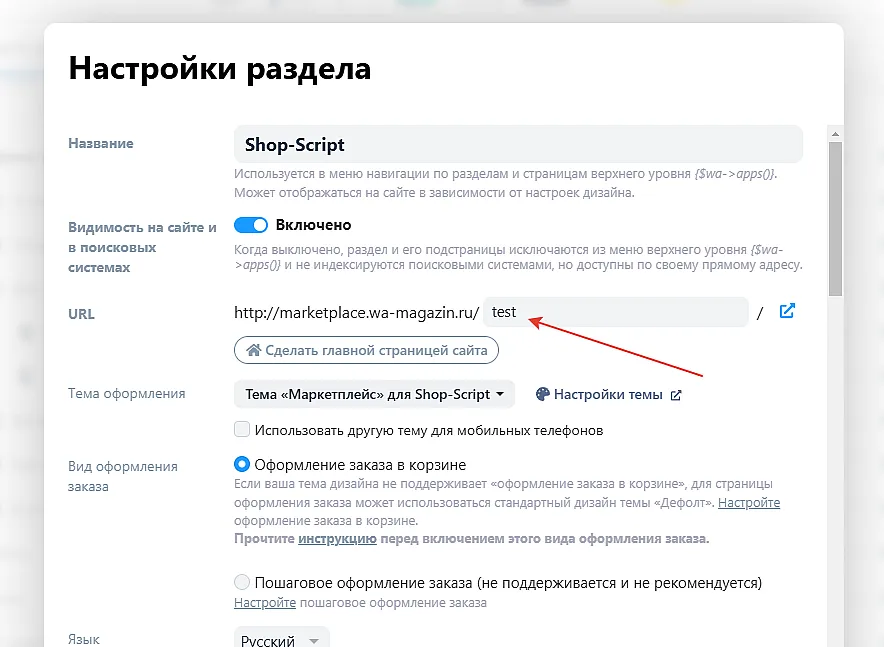This screenshot has width=884, height=647.
Task: Click «Настройте» under step-by-step checkout
Action: [x=264, y=602]
